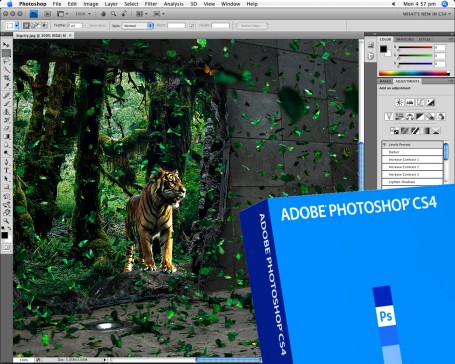Enable the Anti-alias checkbox
Image resolution: width=455 pixels, height=364 pixels.
coord(87,26)
